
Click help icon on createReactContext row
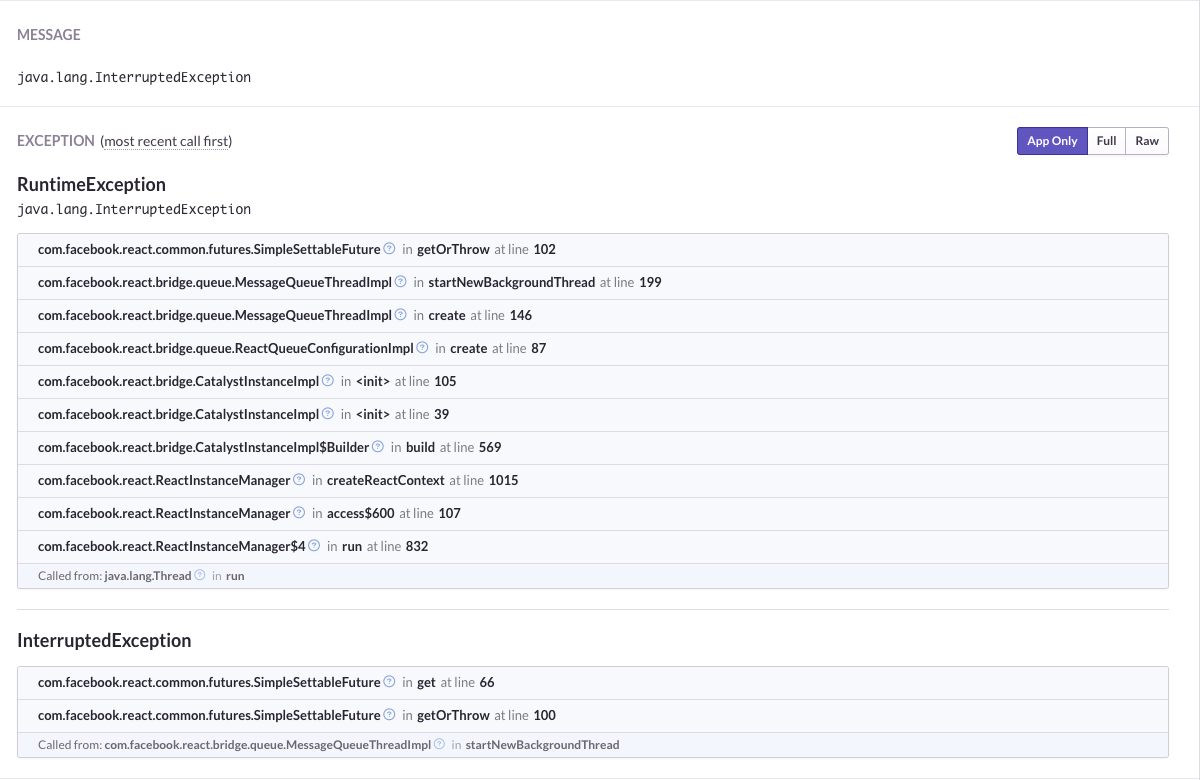(299, 480)
